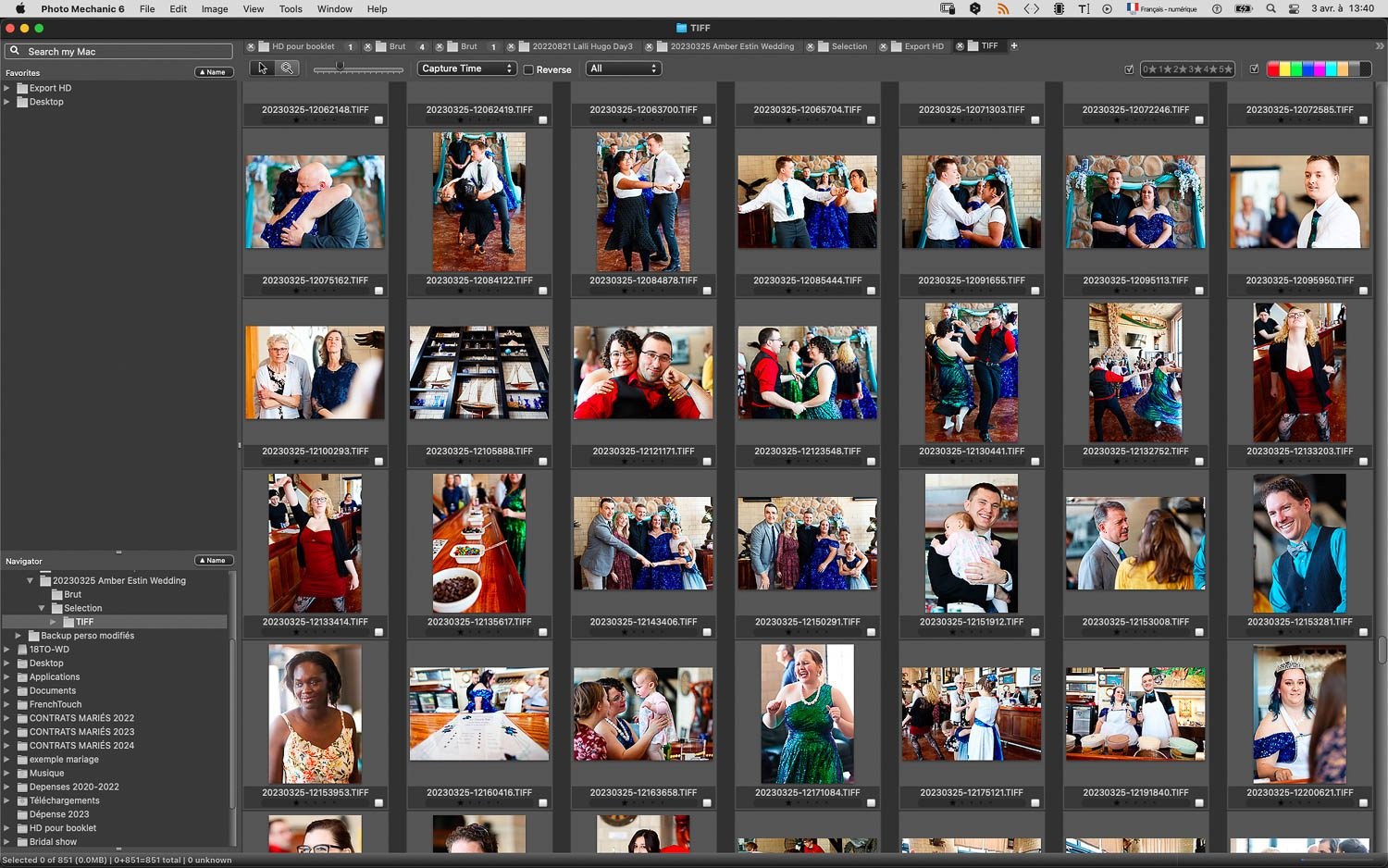The height and width of the screenshot is (868, 1388).
Task: Select the magnifier zoom tool
Action: coord(288,68)
